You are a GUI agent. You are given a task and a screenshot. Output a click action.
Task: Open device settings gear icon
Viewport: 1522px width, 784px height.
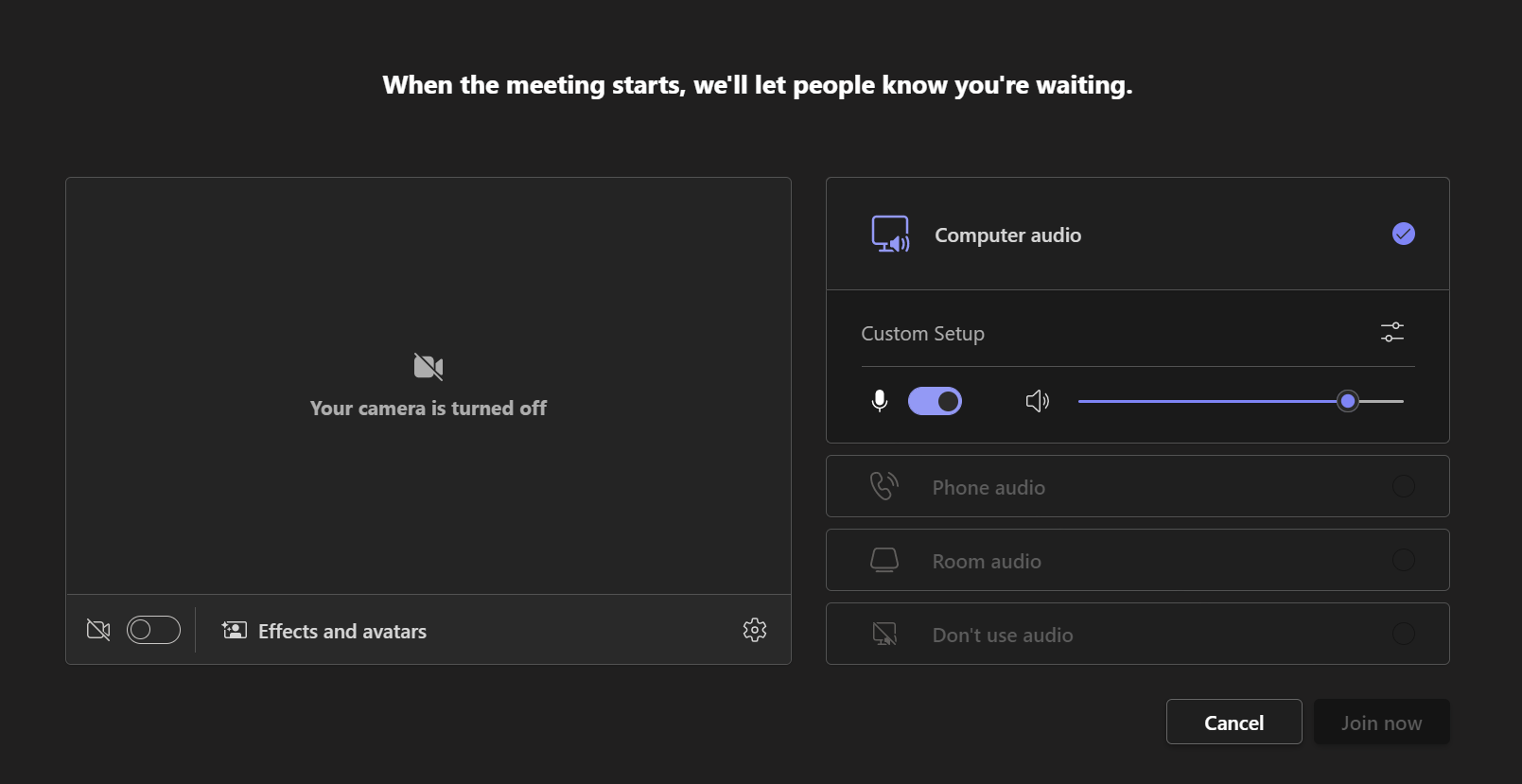click(x=754, y=630)
